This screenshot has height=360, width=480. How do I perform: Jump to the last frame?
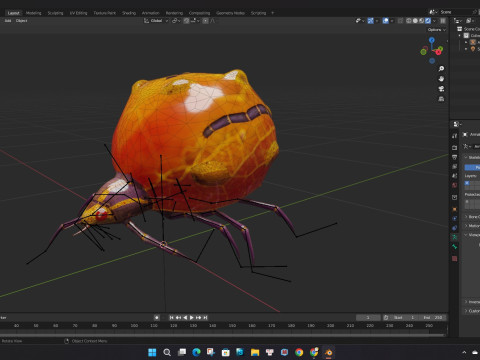coord(205,317)
